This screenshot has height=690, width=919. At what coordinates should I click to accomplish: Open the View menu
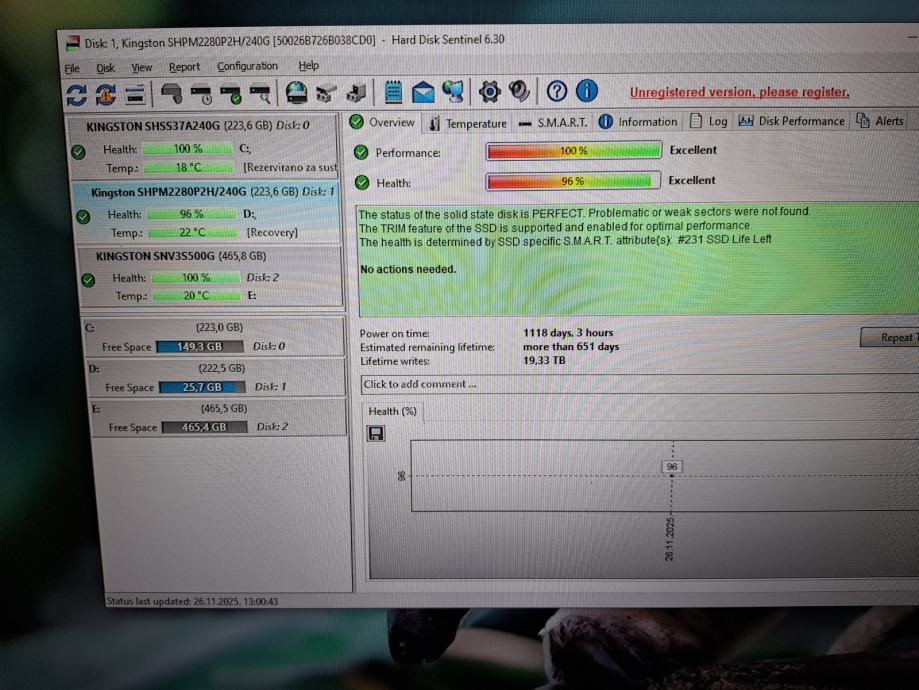pos(141,67)
